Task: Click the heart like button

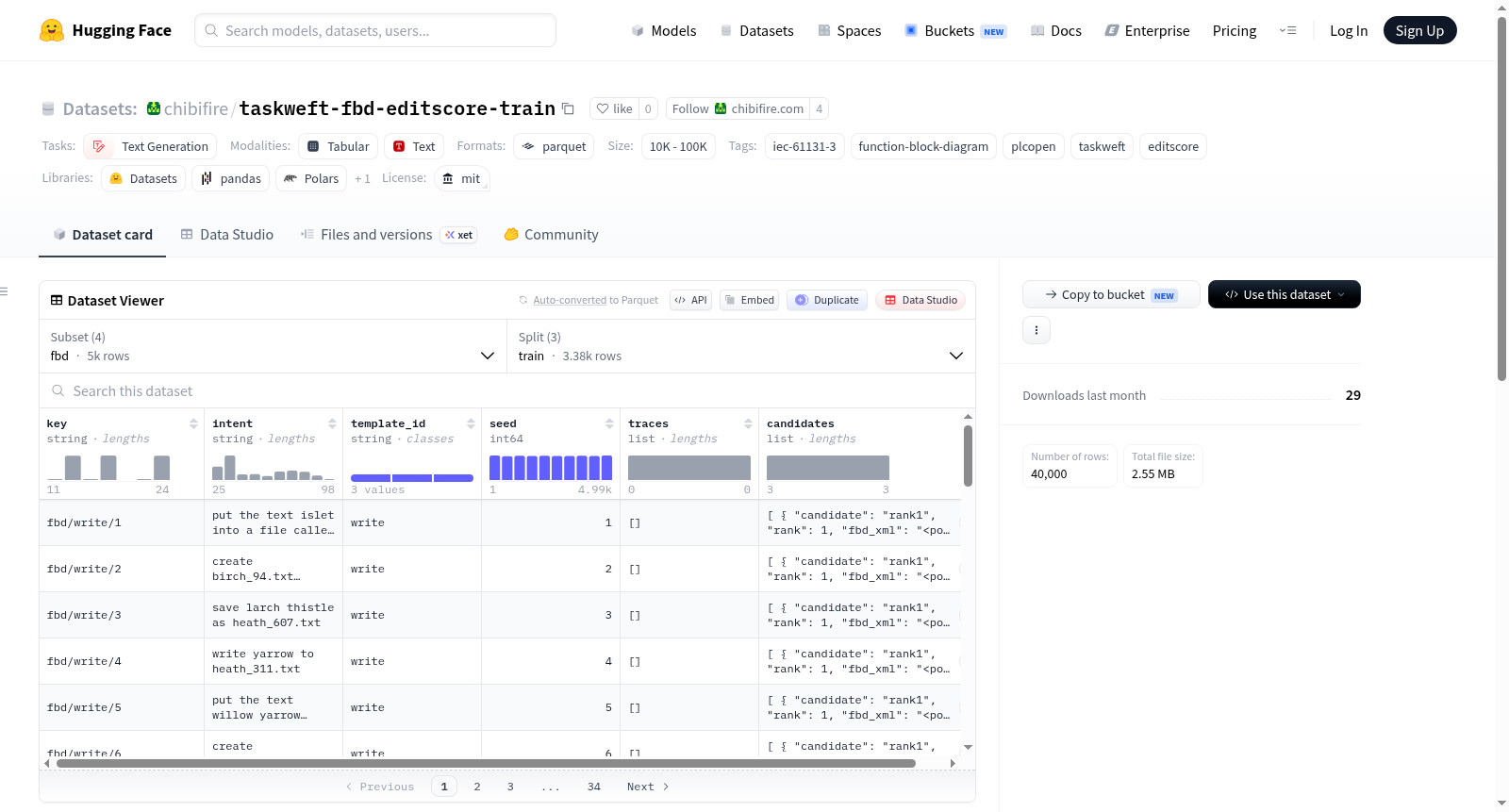Action: (615, 108)
